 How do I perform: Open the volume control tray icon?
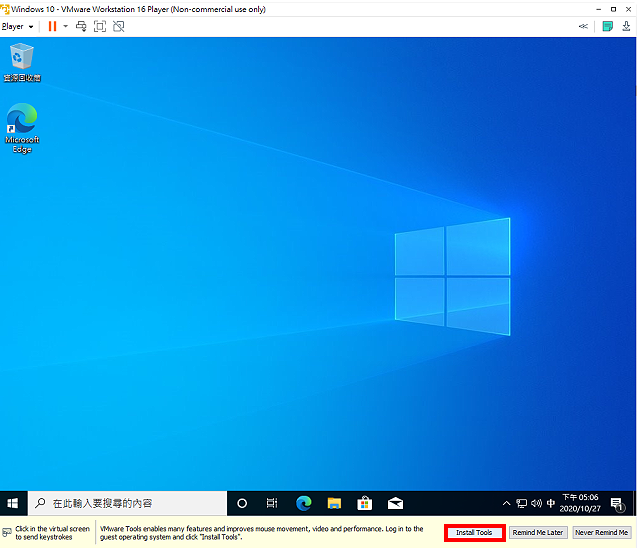pos(536,503)
